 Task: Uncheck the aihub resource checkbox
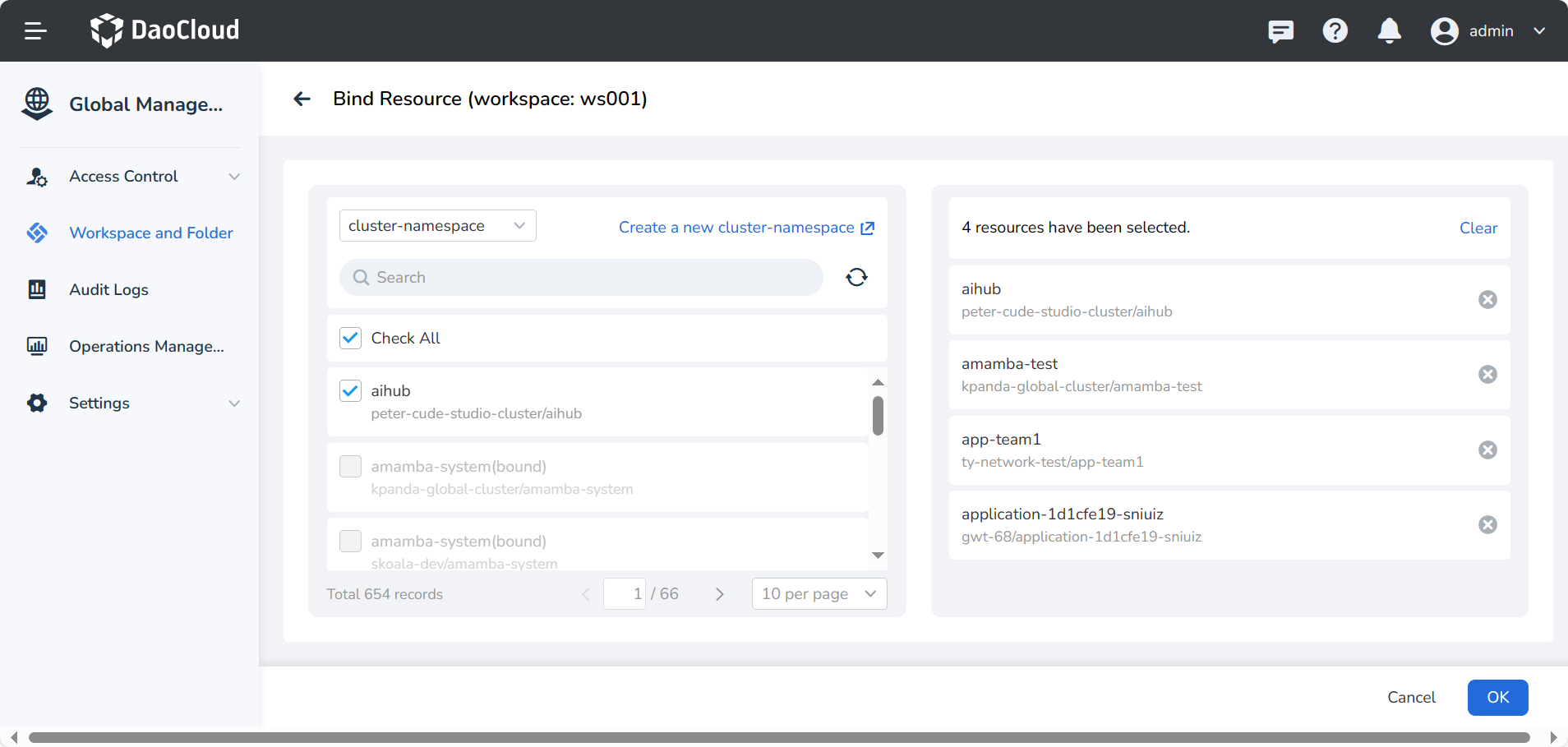pos(351,391)
